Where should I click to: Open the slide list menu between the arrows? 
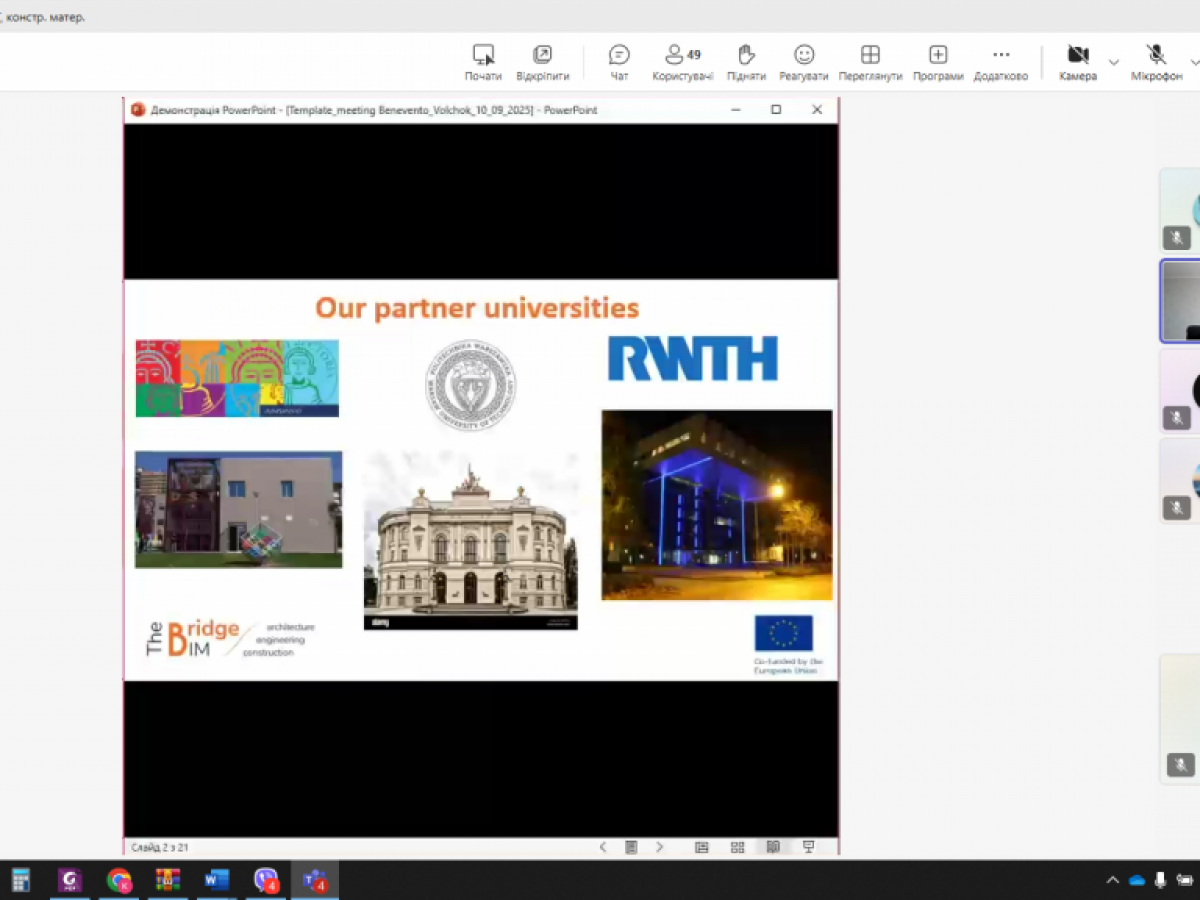click(x=631, y=847)
